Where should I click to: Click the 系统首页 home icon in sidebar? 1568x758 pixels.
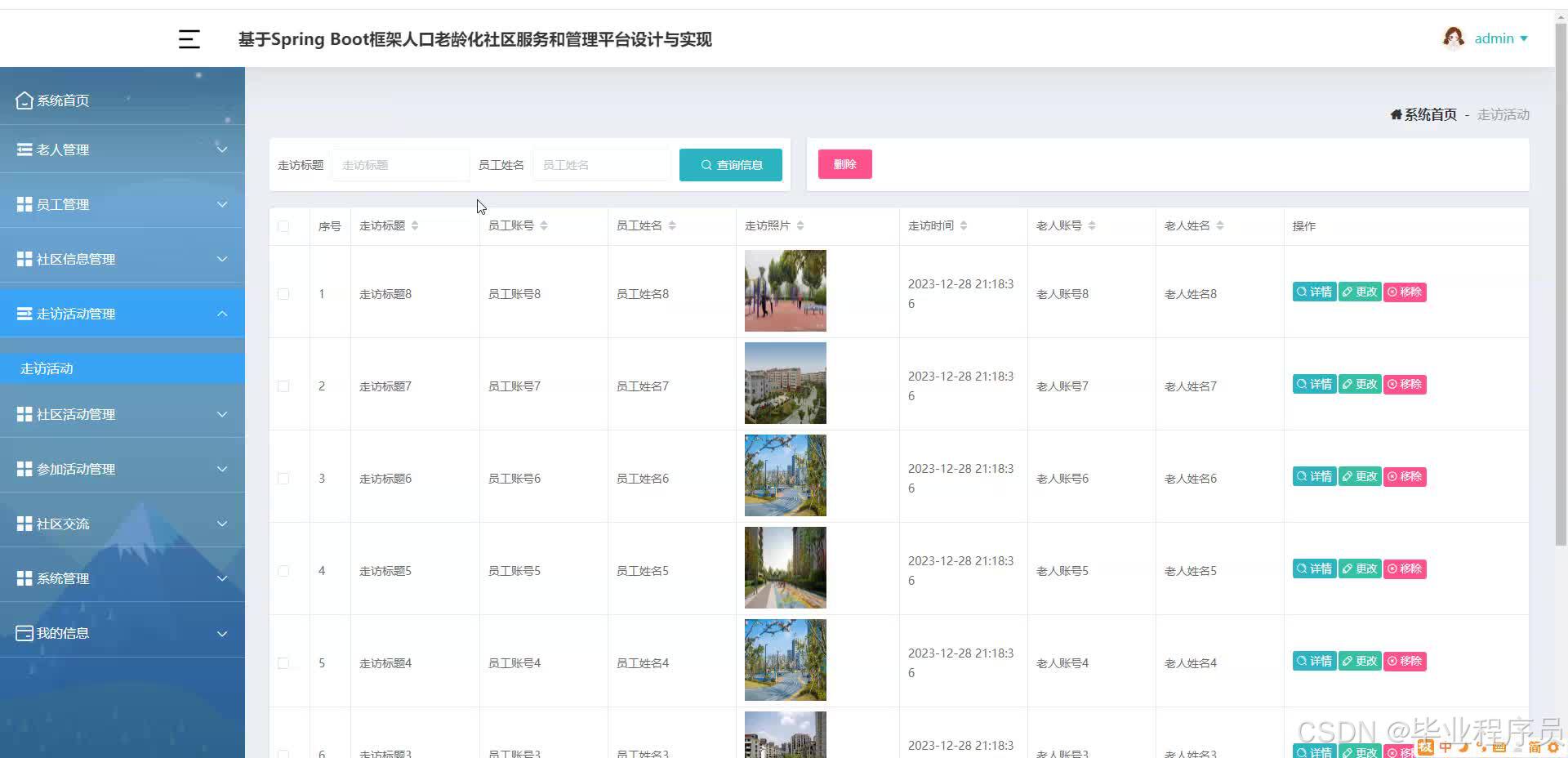point(24,100)
